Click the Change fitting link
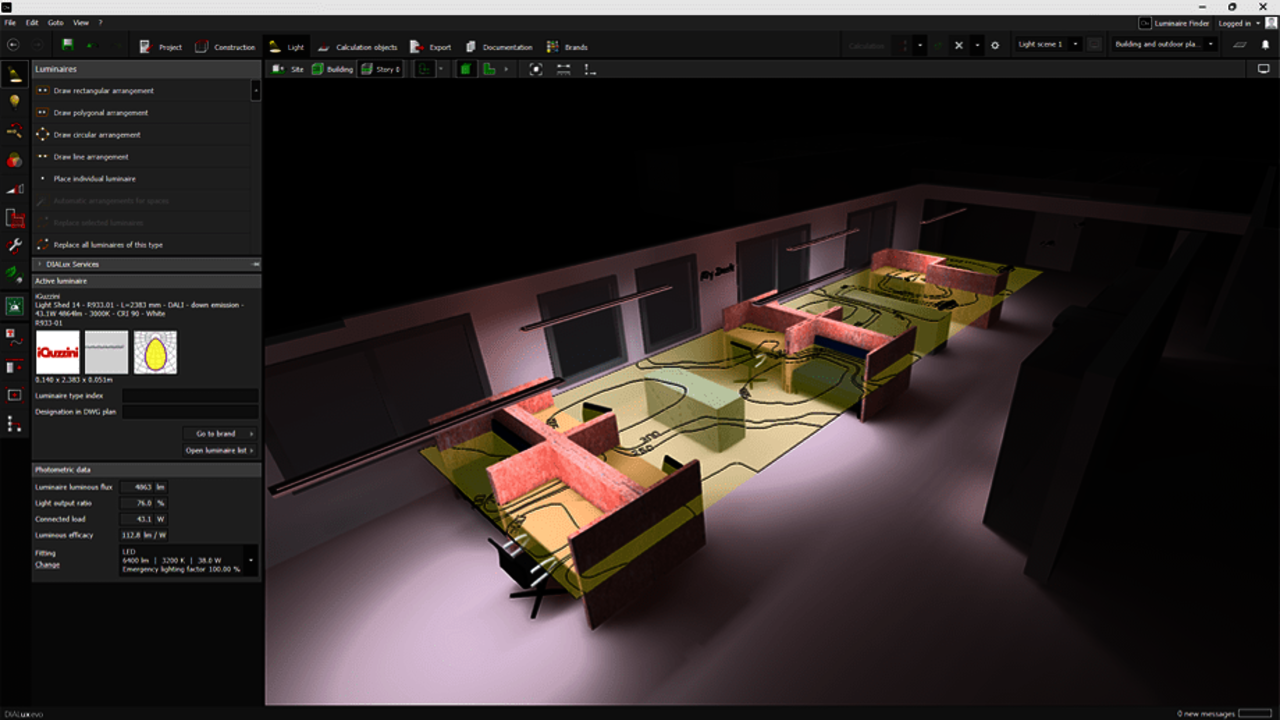The width and height of the screenshot is (1280, 720). [47, 565]
